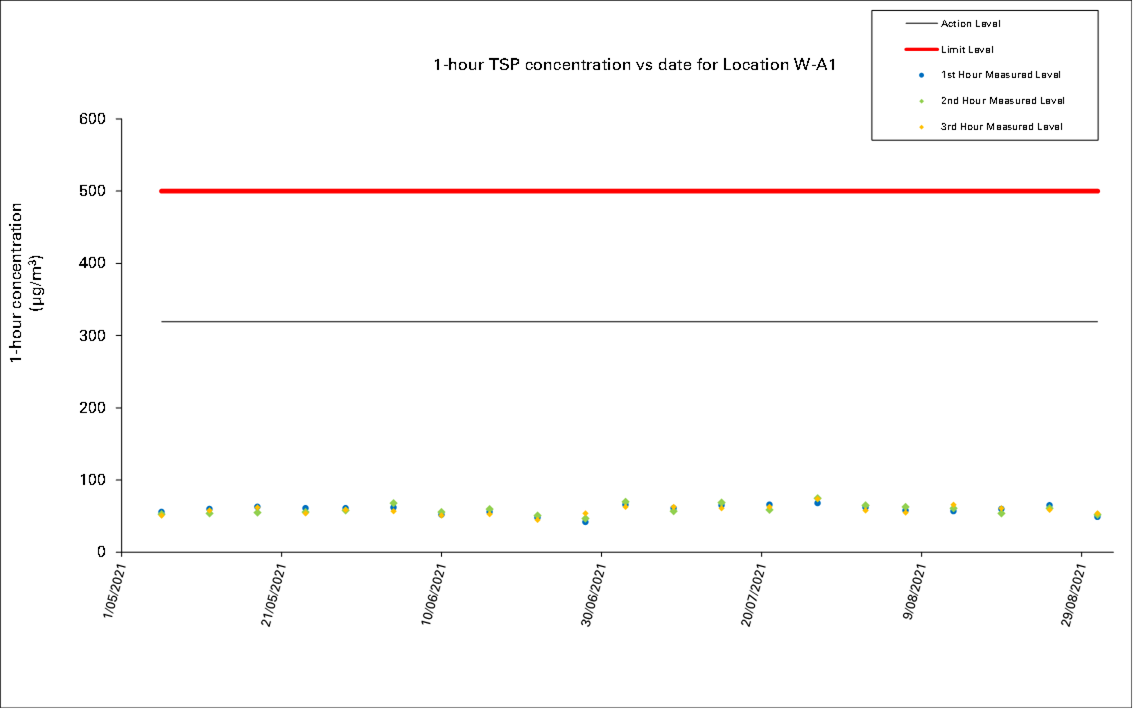The height and width of the screenshot is (709, 1133).
Task: Click the blue 1st Hour legend marker
Action: [x=920, y=75]
